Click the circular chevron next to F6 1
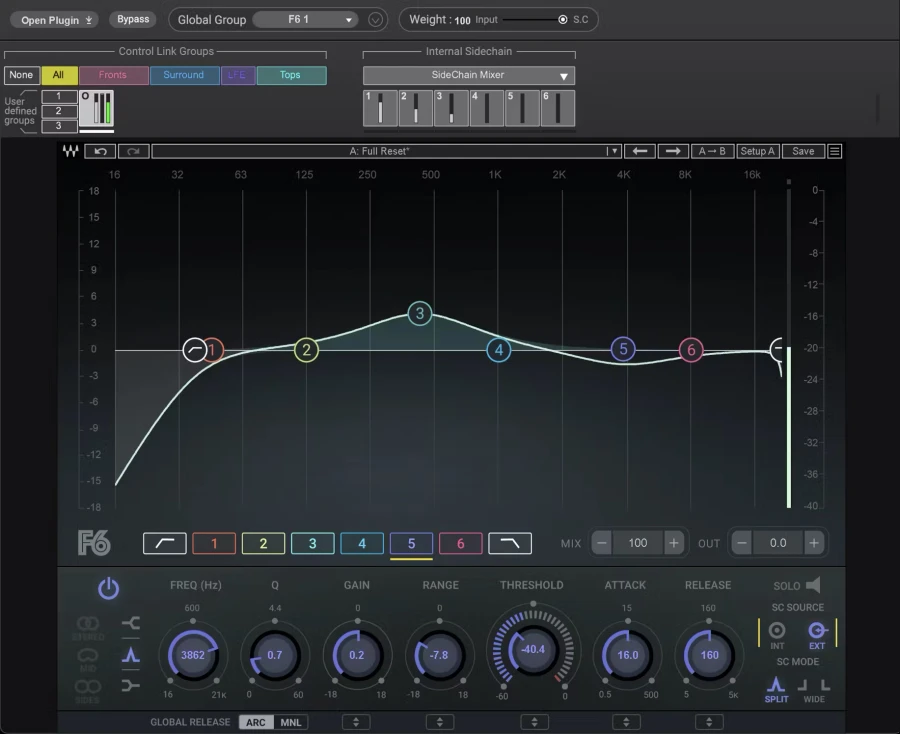Image resolution: width=900 pixels, height=734 pixels. [375, 20]
